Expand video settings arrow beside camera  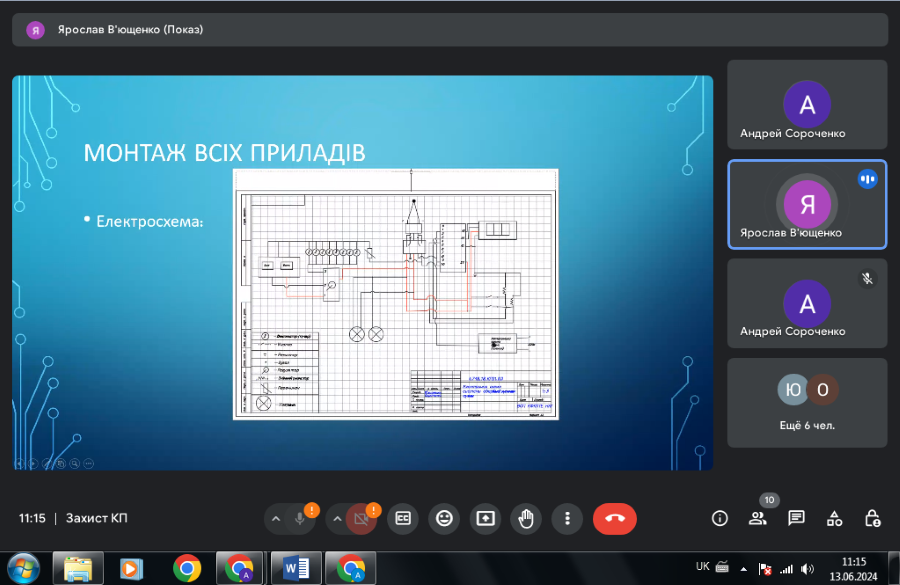pyautogui.click(x=337, y=518)
